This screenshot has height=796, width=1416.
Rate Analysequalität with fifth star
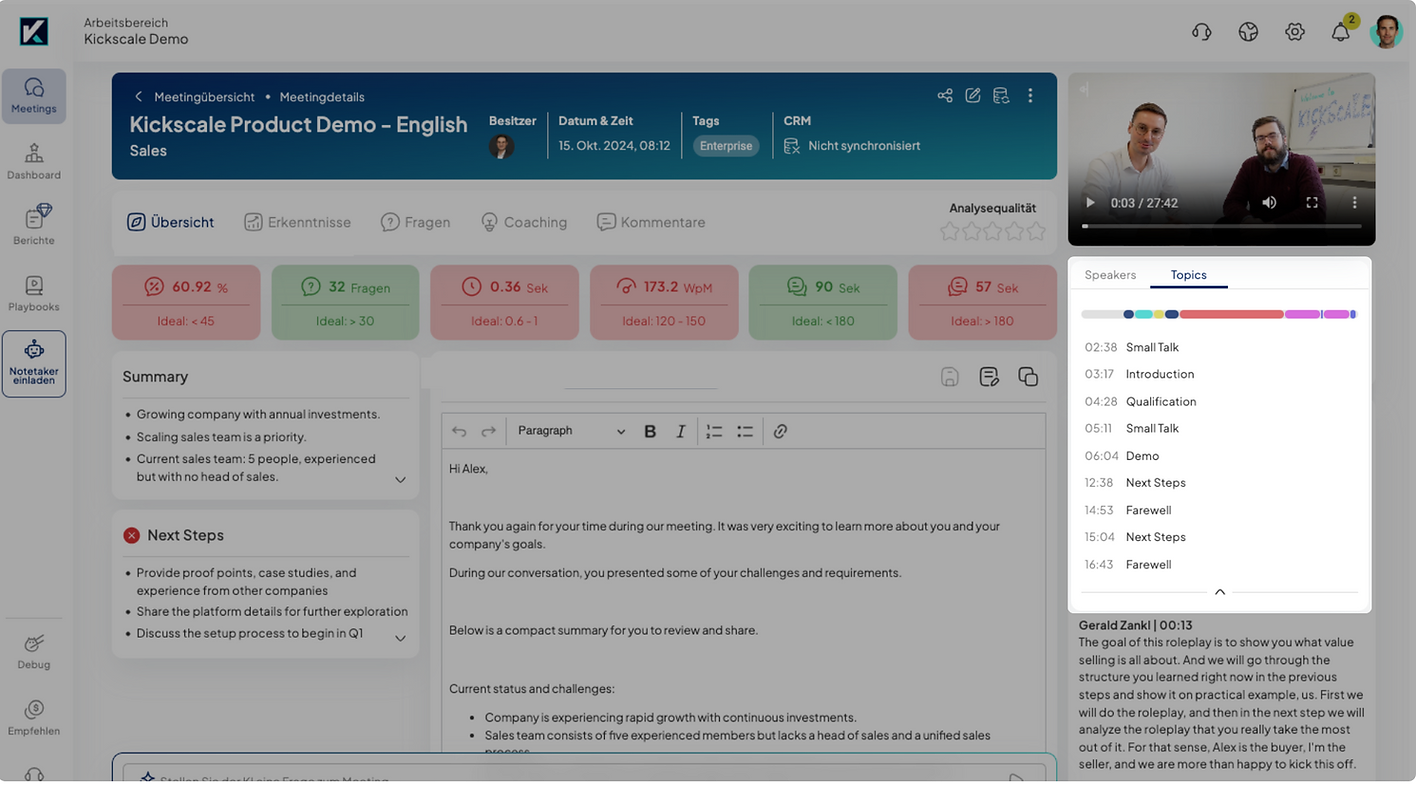point(1036,231)
